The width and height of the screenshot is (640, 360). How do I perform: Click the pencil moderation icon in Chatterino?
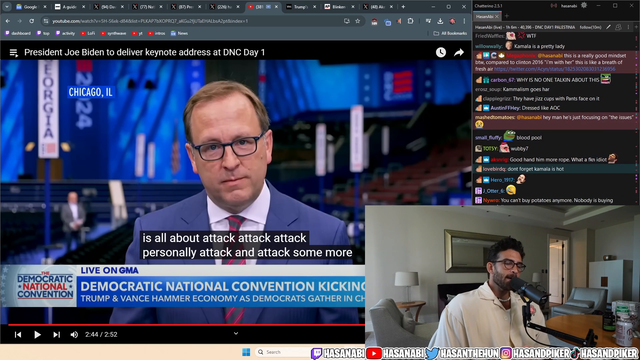click(x=608, y=27)
